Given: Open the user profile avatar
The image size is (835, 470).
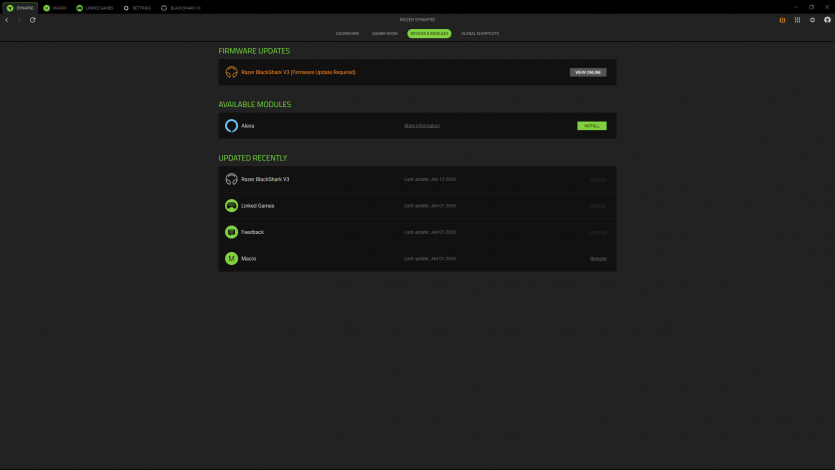Looking at the screenshot, I should click(x=826, y=20).
